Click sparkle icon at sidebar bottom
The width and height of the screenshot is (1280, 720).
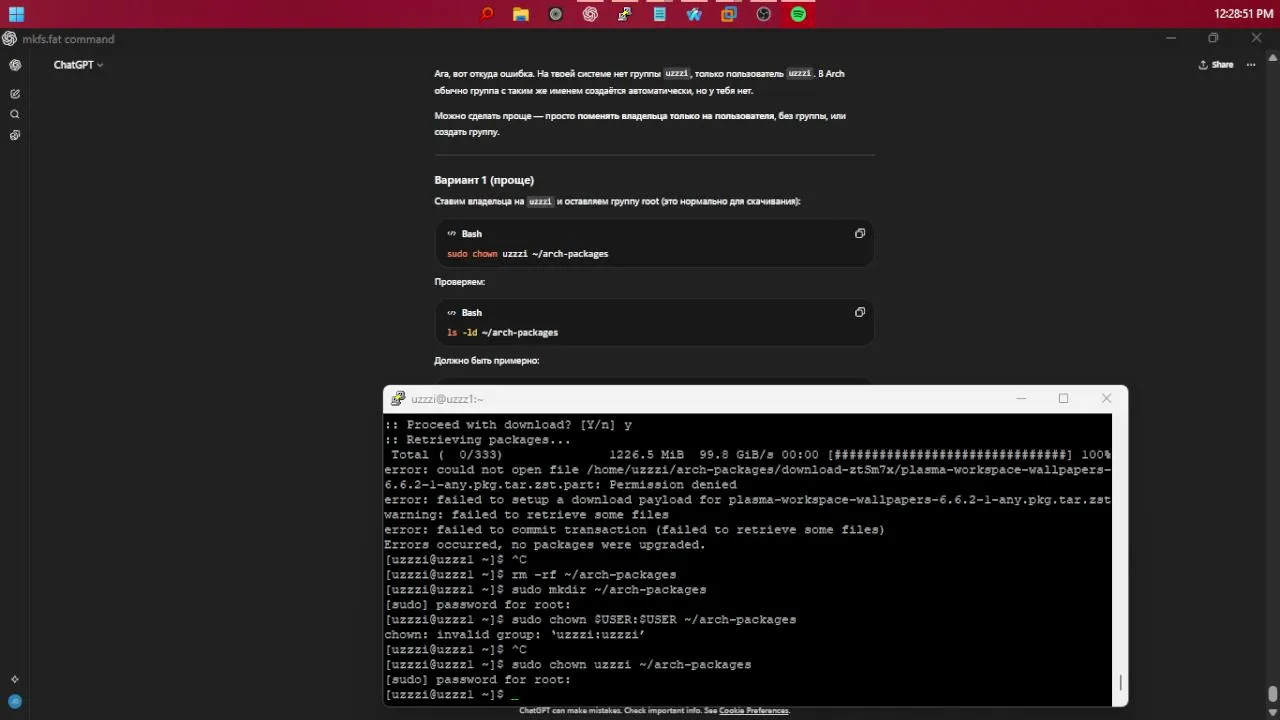15,680
